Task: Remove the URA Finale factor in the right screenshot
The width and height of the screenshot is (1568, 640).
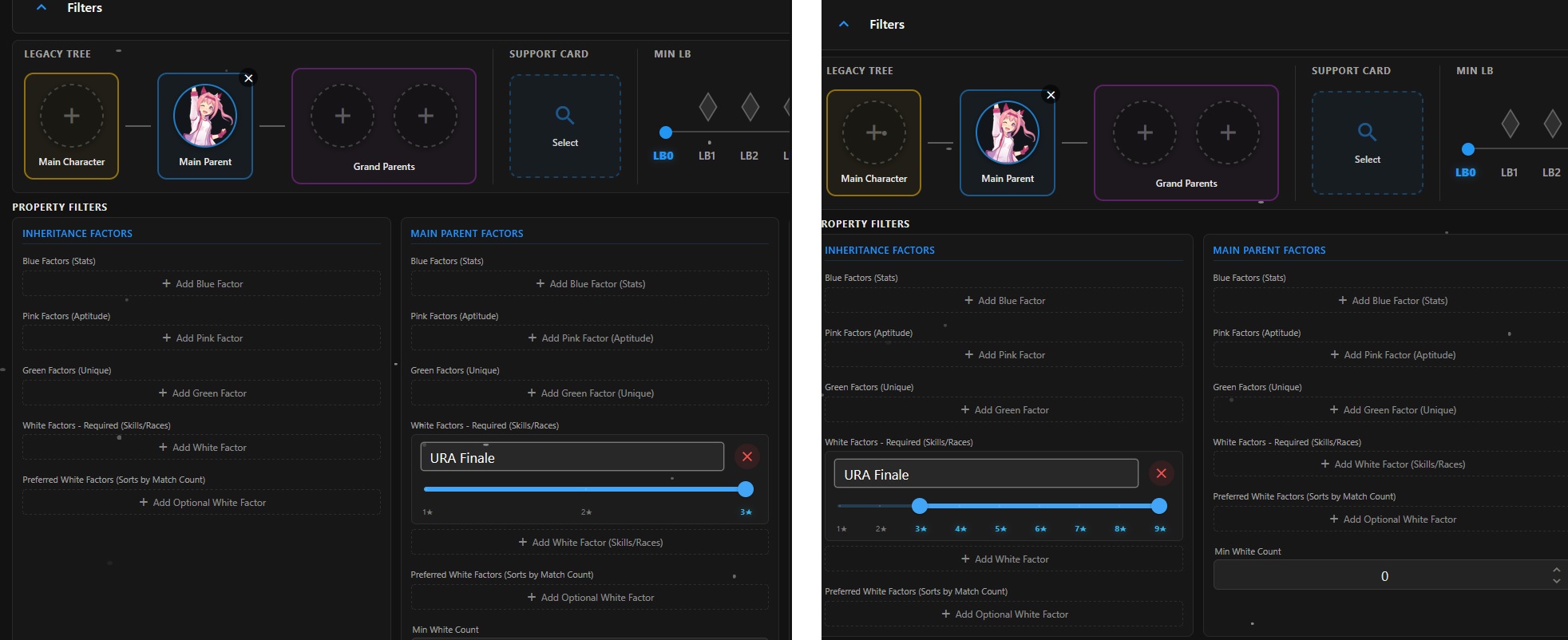Action: pos(1161,473)
